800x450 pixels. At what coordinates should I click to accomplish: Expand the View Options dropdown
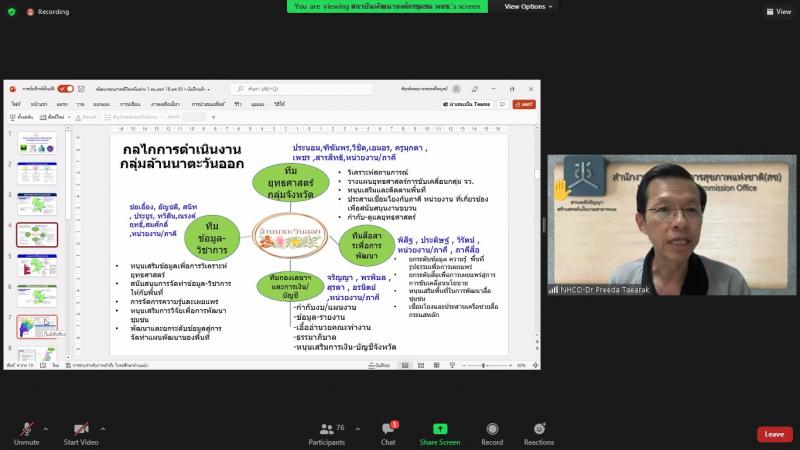tap(528, 7)
